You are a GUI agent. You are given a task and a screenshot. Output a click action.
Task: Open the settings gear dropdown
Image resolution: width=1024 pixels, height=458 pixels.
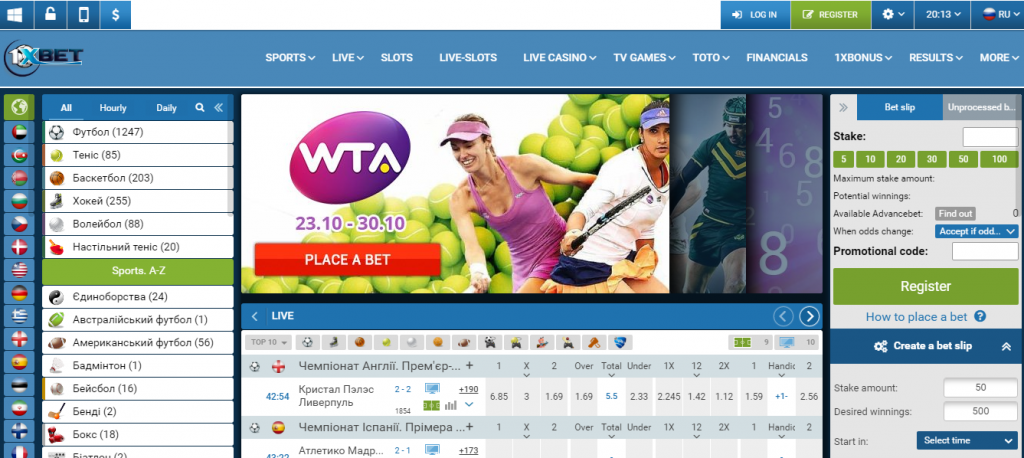[x=894, y=15]
